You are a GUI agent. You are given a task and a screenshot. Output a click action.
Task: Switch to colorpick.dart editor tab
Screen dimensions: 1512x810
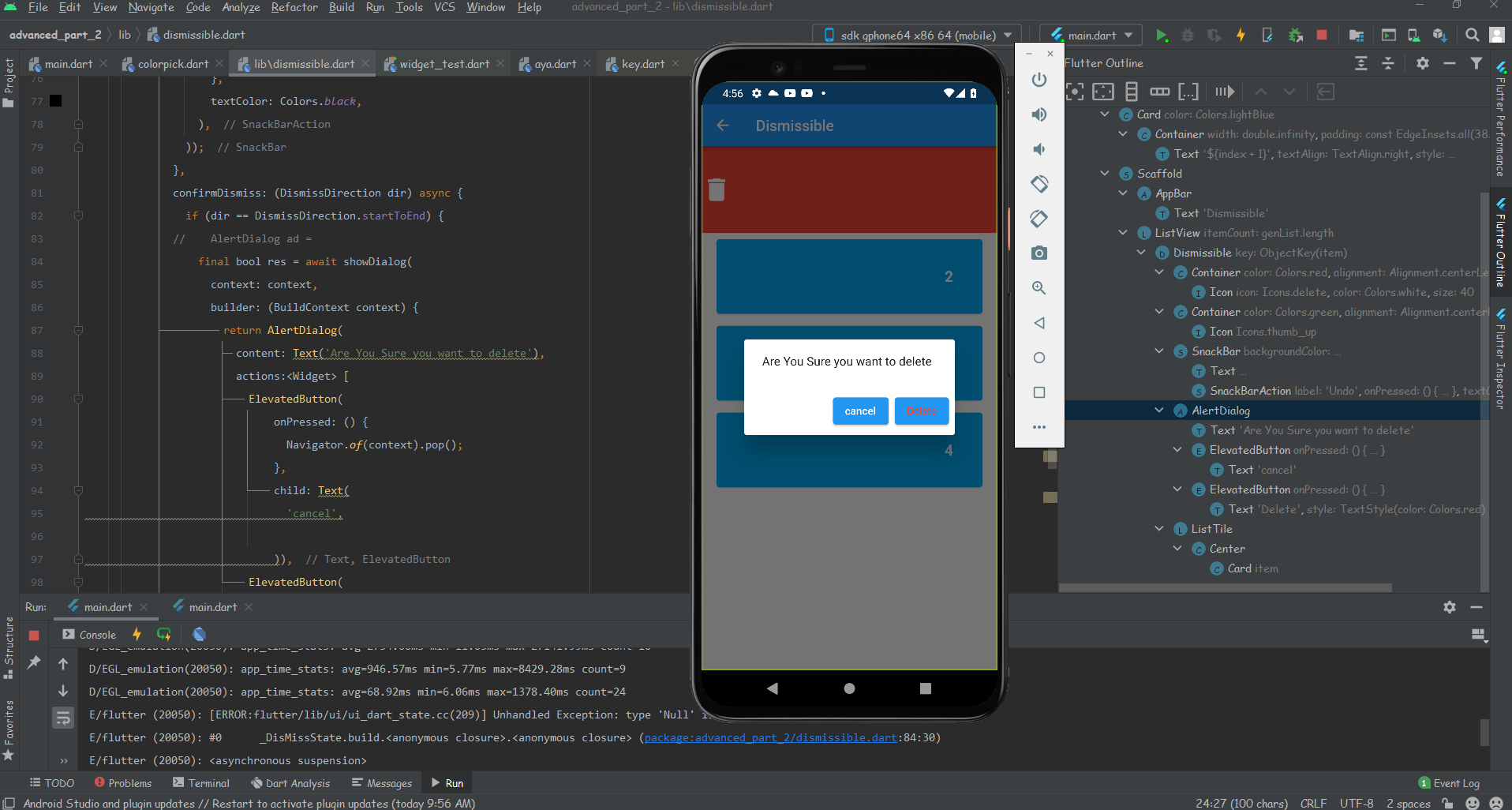click(x=173, y=64)
